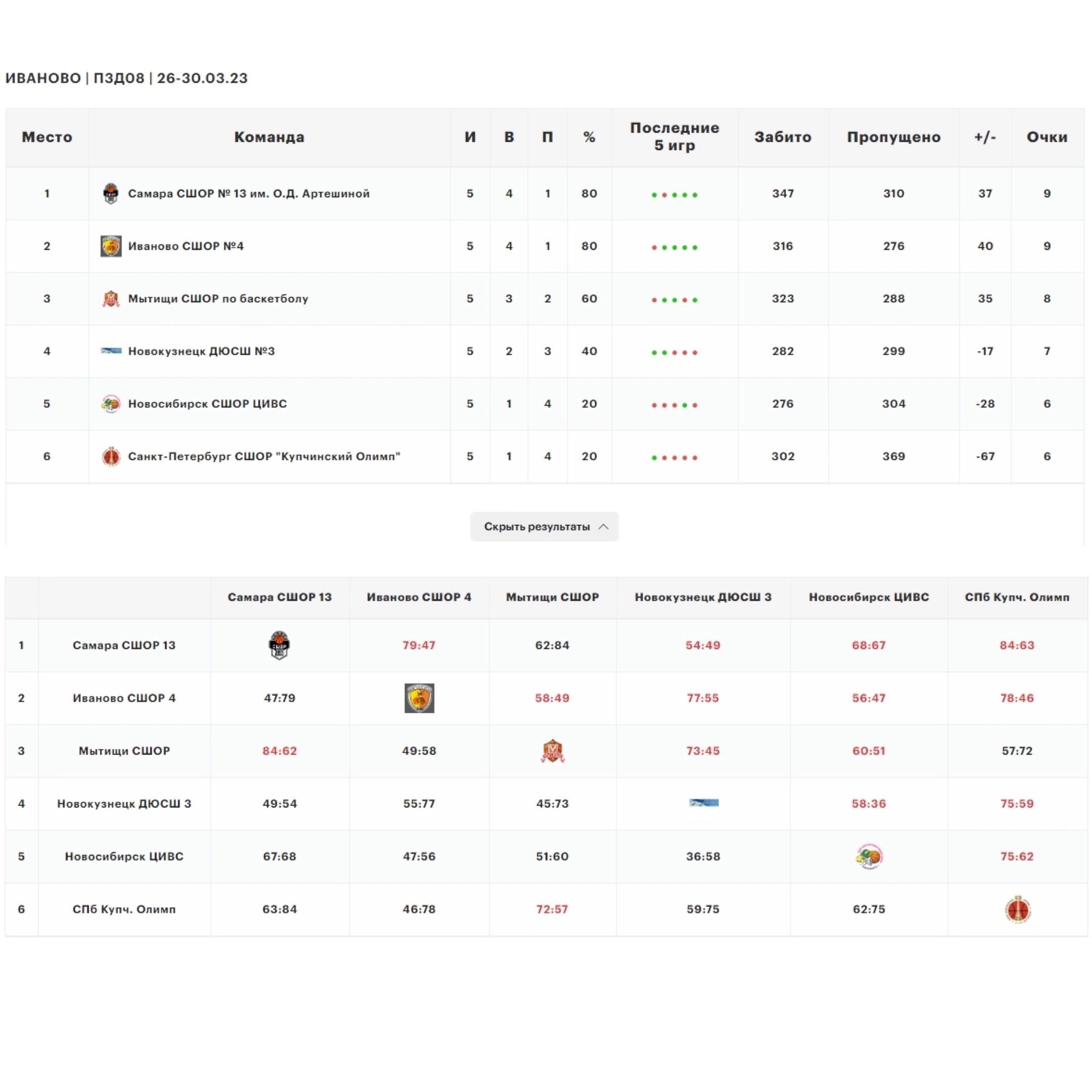The height and width of the screenshot is (1092, 1092).
Task: Open team Новокузнецк ДЮСШ №3 link
Action: (x=201, y=351)
